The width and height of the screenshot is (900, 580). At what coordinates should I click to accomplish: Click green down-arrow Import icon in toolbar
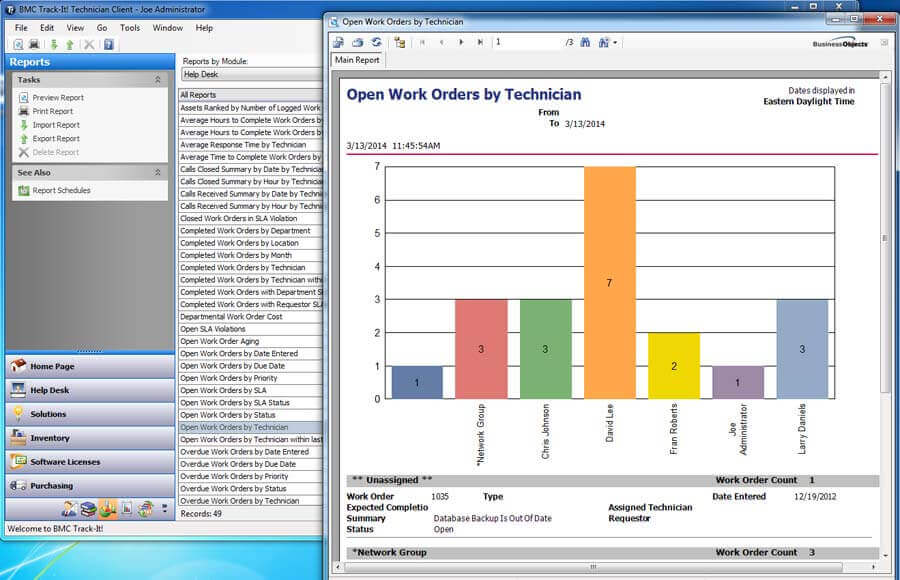click(x=54, y=44)
